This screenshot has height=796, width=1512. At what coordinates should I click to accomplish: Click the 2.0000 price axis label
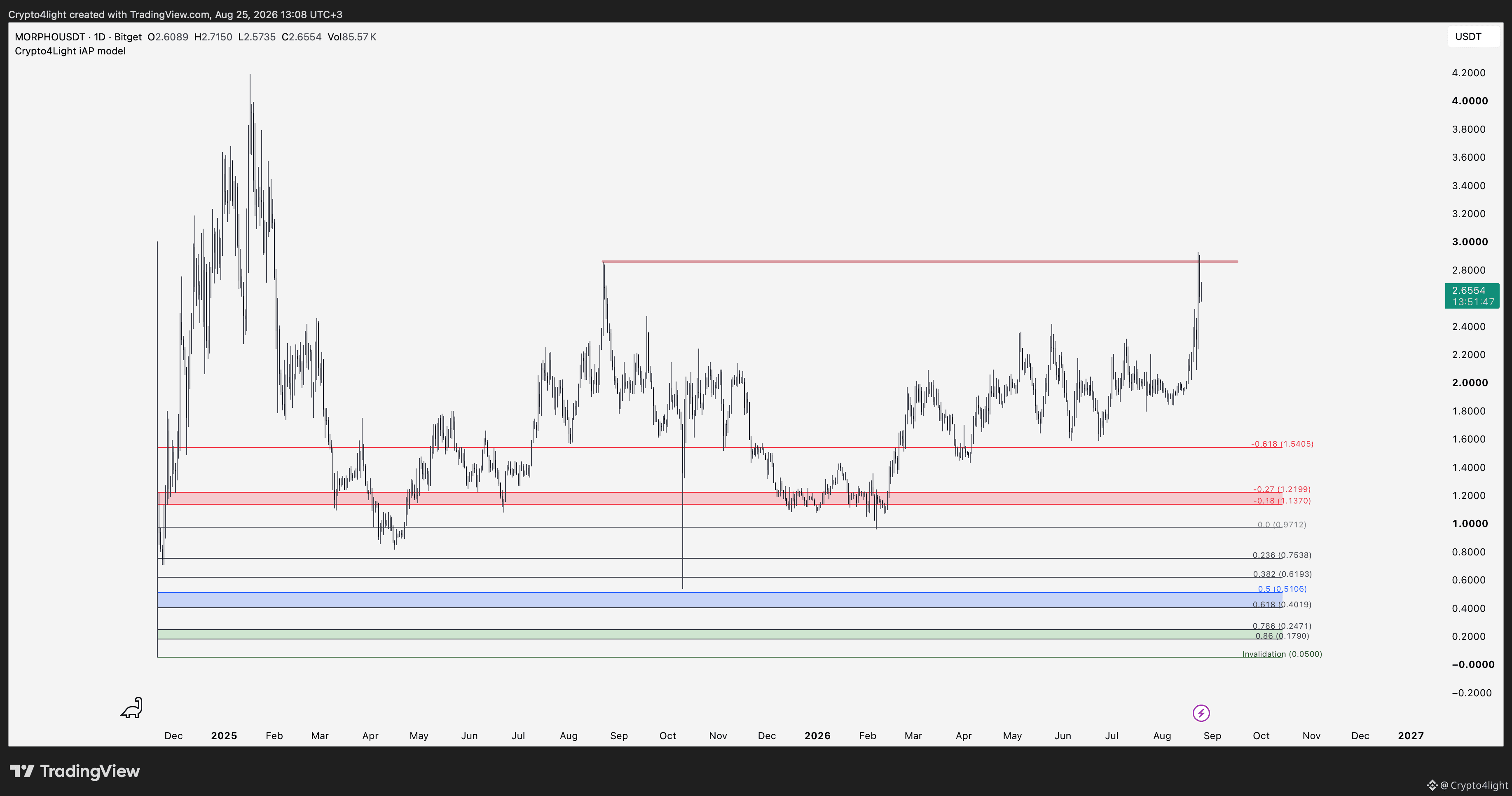(x=1470, y=383)
